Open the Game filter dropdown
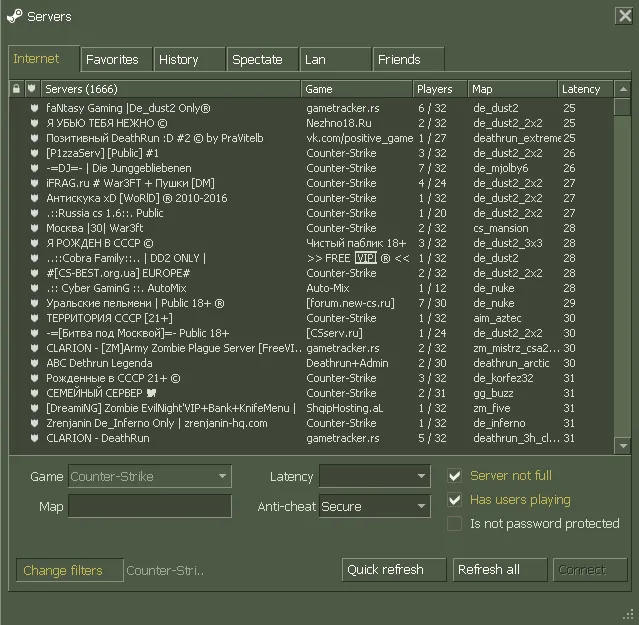The height and width of the screenshot is (625, 639). [x=150, y=476]
